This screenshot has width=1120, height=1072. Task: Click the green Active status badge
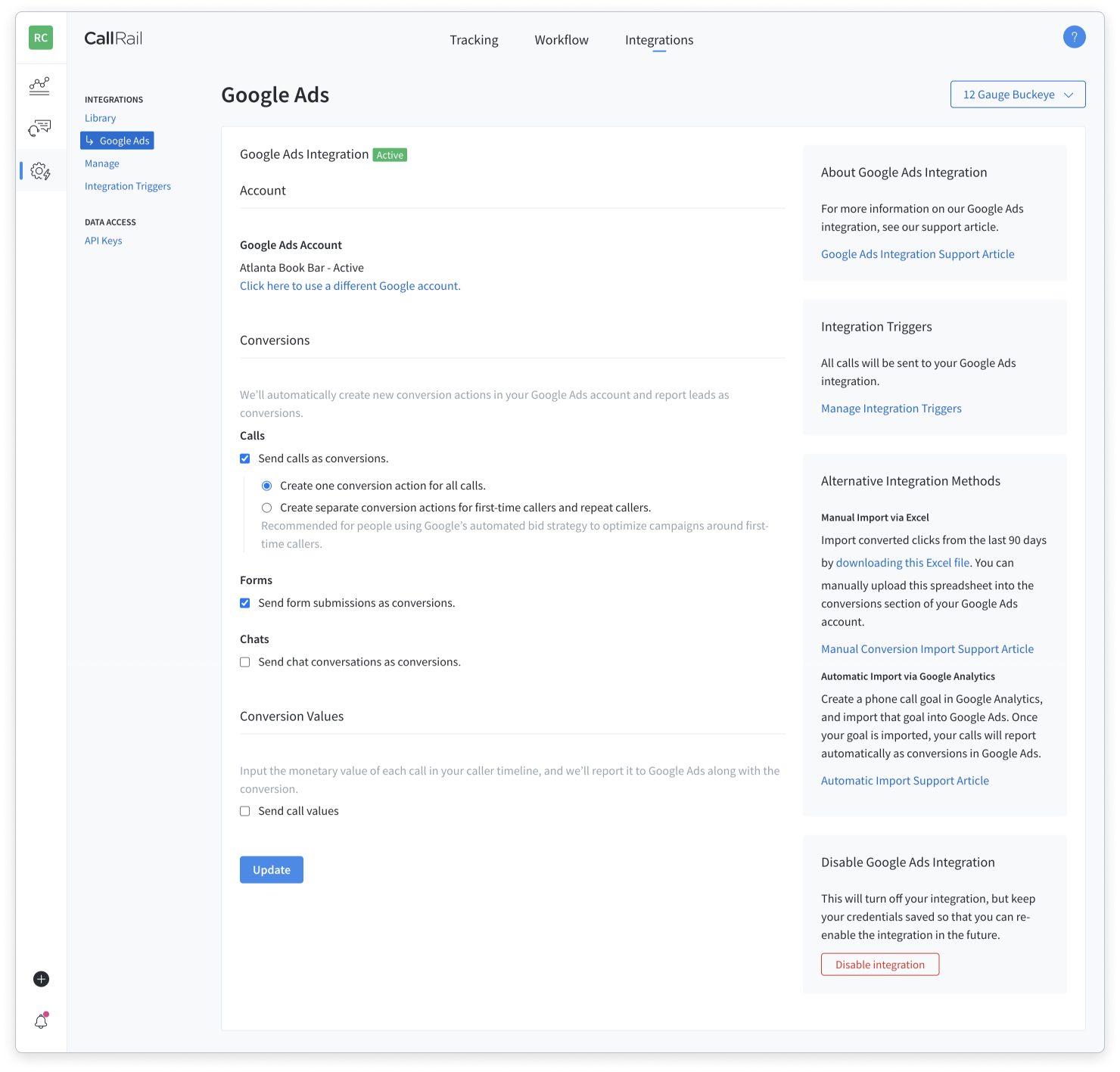(390, 155)
